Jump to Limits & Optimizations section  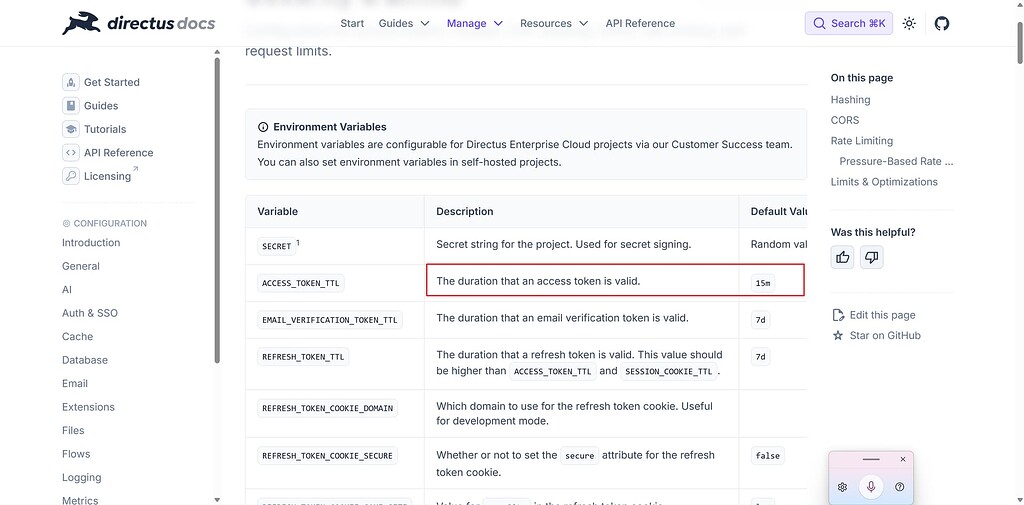pos(884,182)
